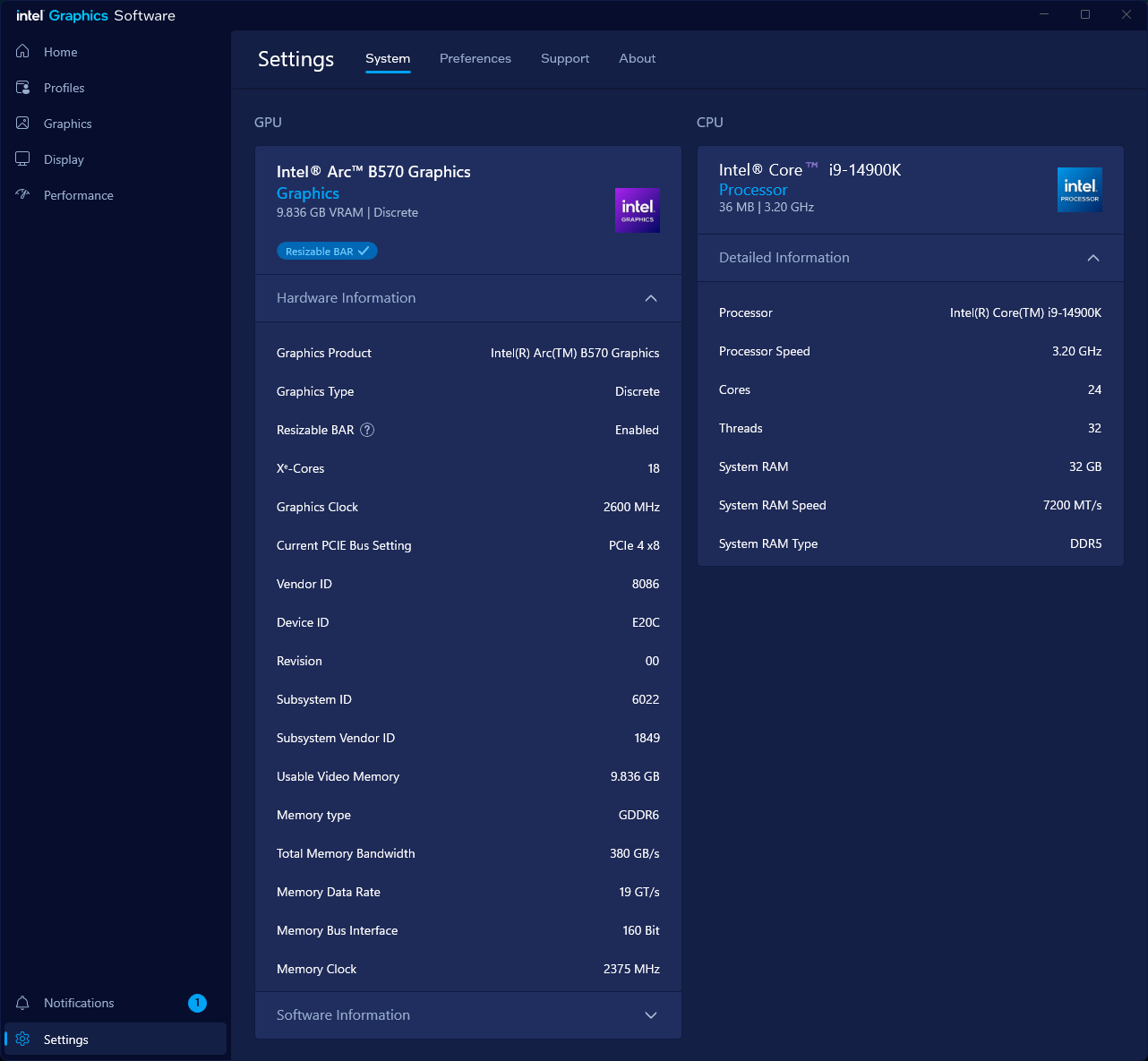The width and height of the screenshot is (1148, 1061).
Task: Open Profiles in sidebar
Action: pos(116,88)
